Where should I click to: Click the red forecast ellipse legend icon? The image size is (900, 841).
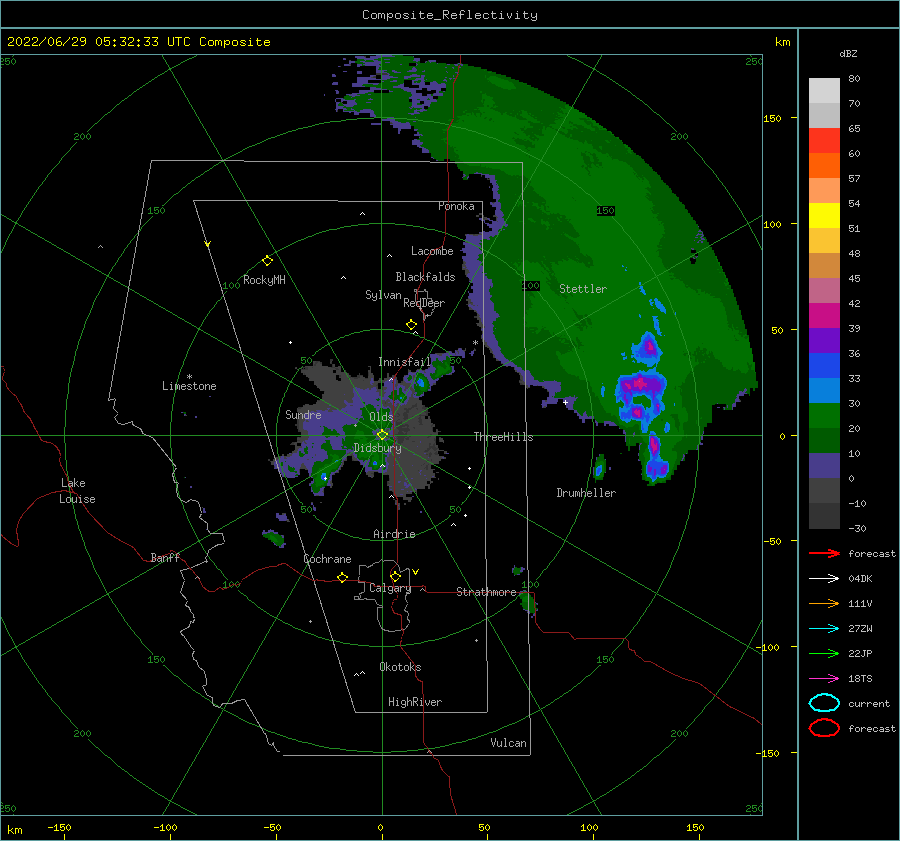coord(824,728)
